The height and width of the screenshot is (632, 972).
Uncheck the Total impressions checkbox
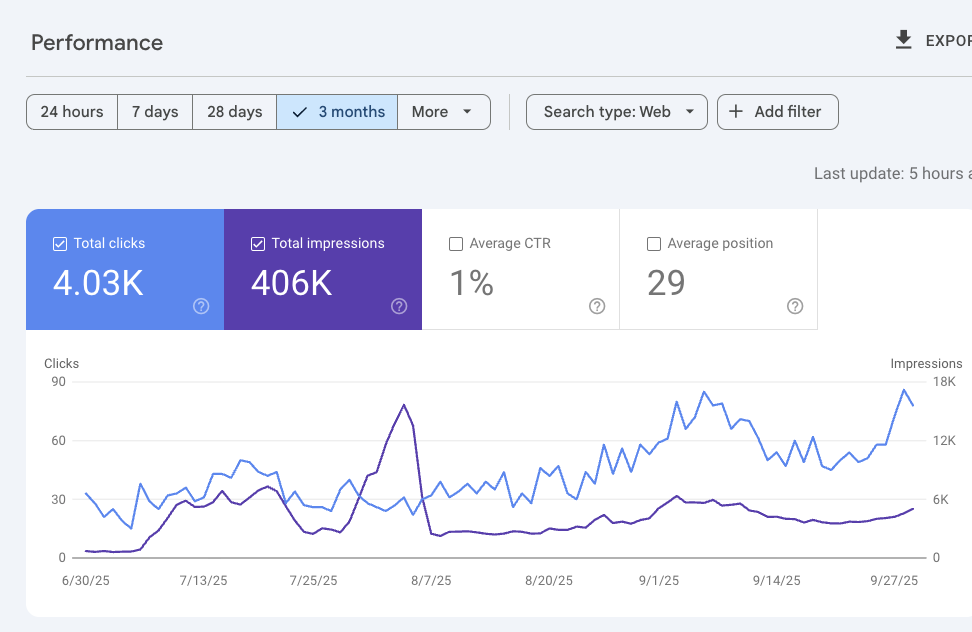tap(258, 244)
